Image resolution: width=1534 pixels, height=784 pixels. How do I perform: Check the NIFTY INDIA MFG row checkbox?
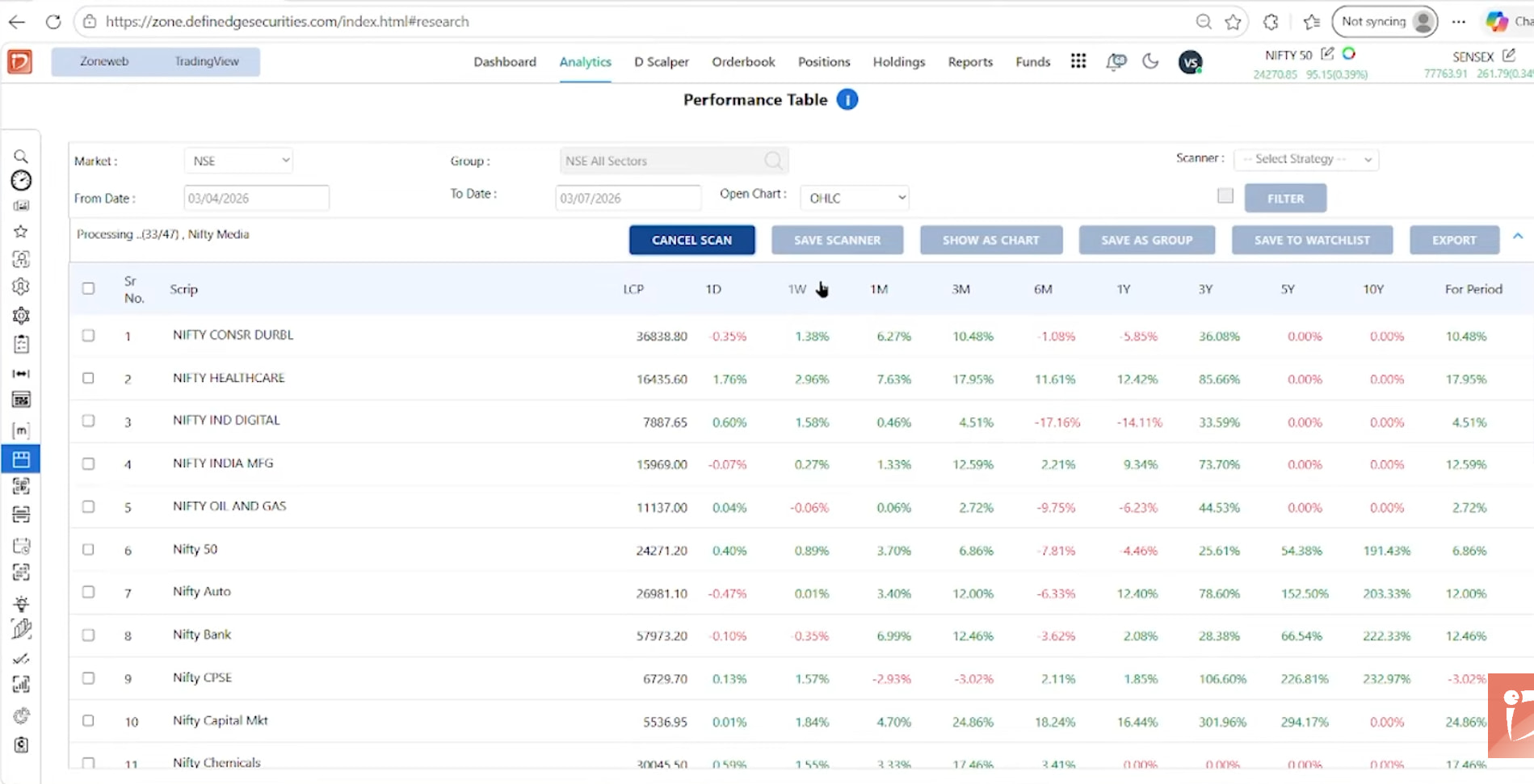coord(88,463)
